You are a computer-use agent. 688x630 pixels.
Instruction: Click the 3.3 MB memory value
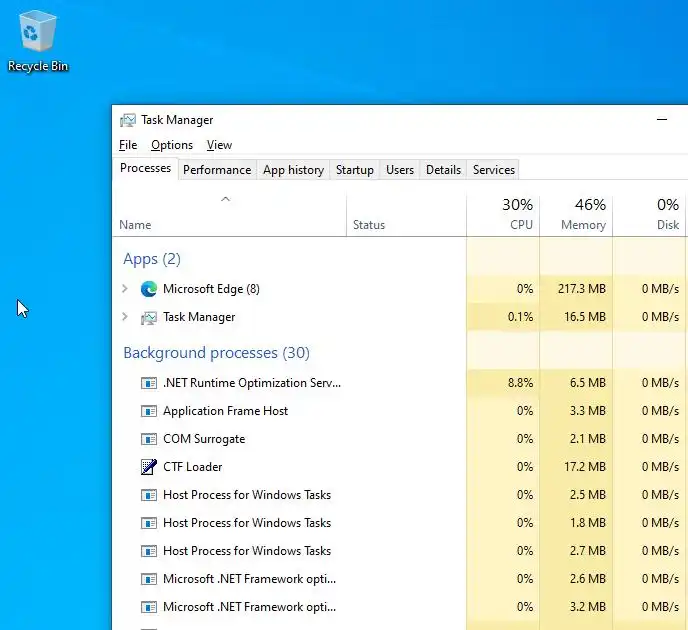click(x=588, y=411)
